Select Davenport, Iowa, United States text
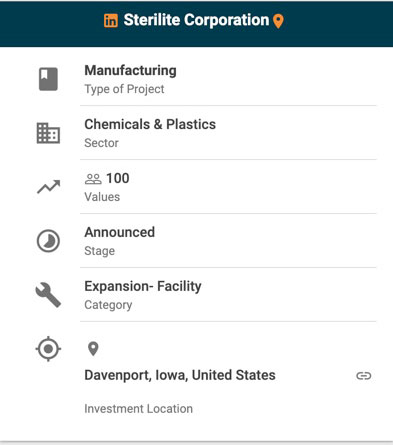This screenshot has width=393, height=445. coord(180,375)
